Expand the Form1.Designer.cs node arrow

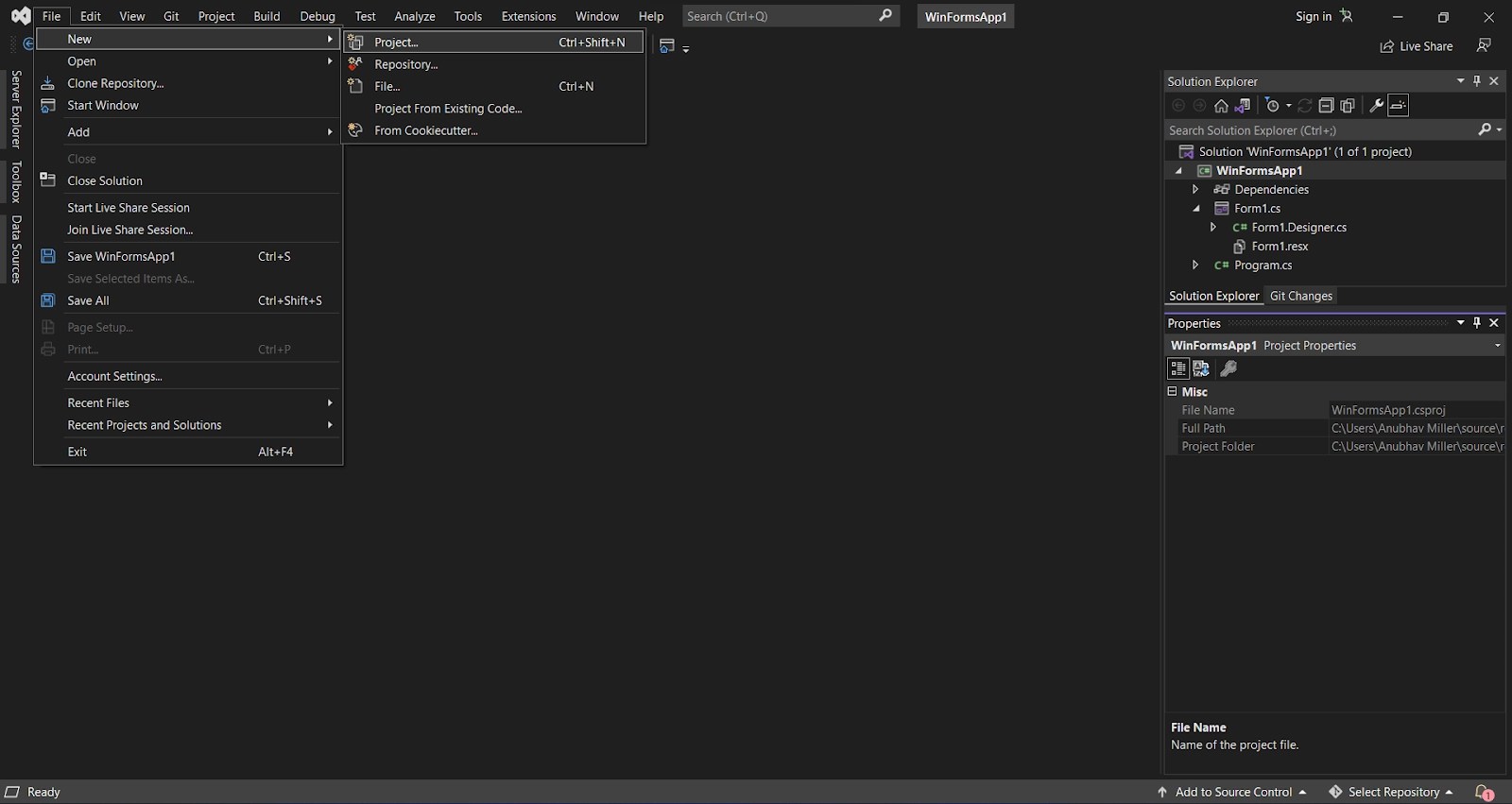click(1213, 227)
